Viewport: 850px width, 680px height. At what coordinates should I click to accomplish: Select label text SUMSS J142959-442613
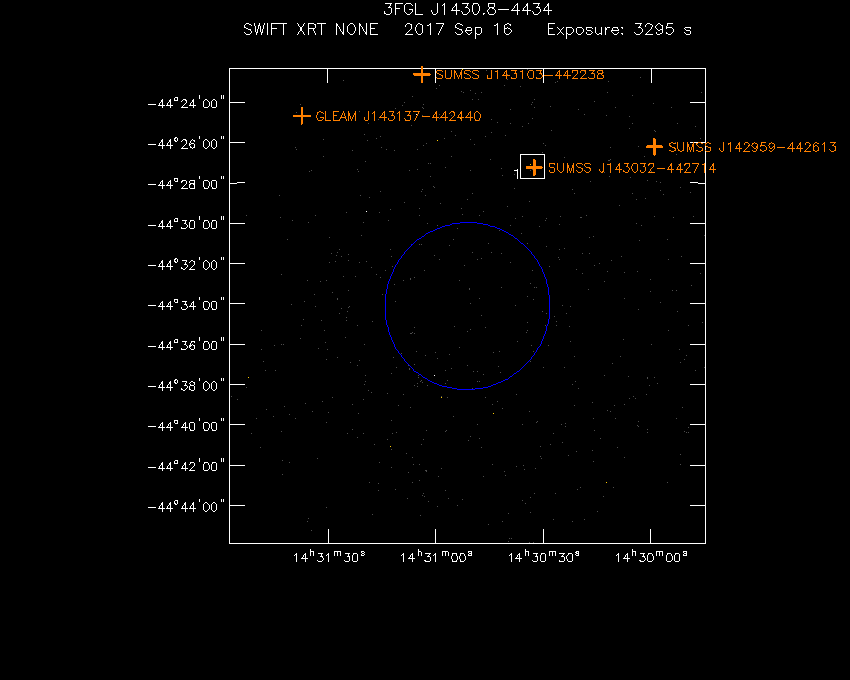(x=752, y=147)
